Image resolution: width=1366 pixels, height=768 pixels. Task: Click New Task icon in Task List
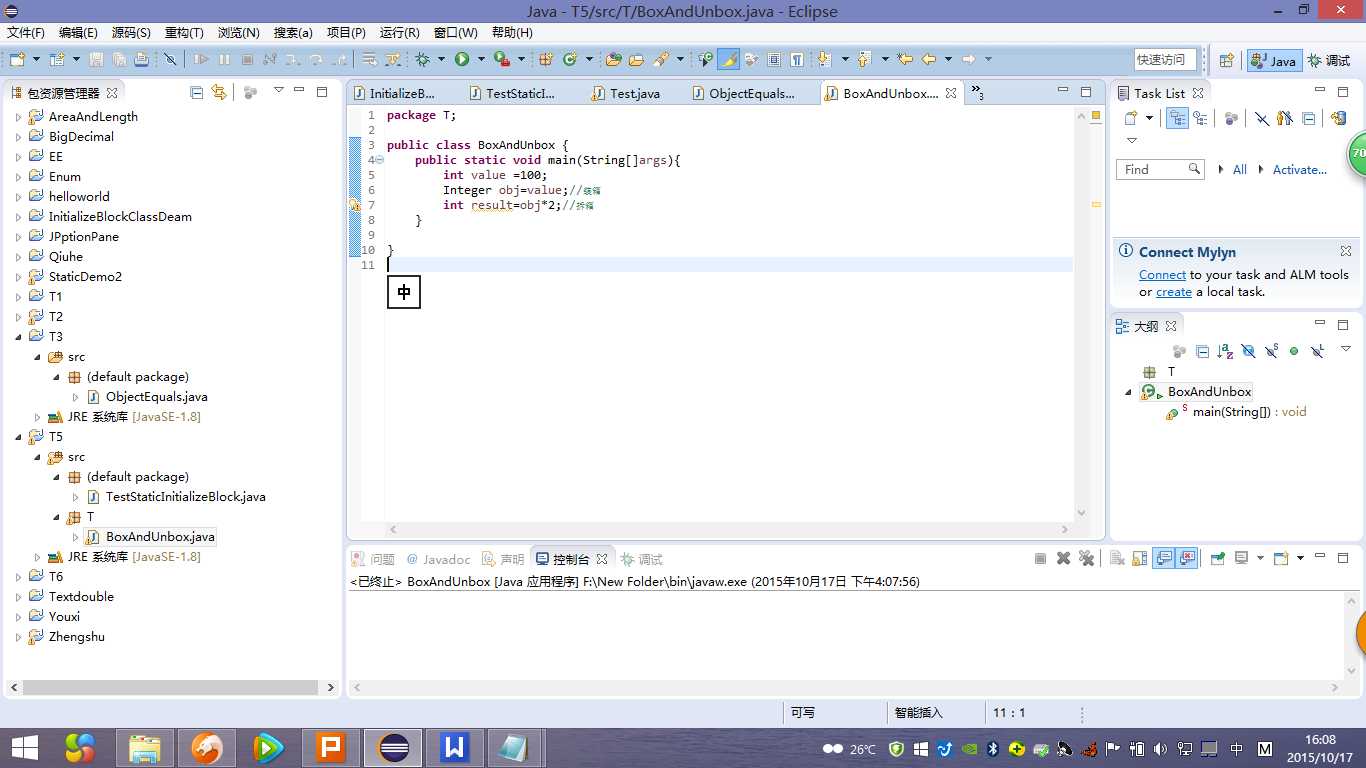point(1131,118)
